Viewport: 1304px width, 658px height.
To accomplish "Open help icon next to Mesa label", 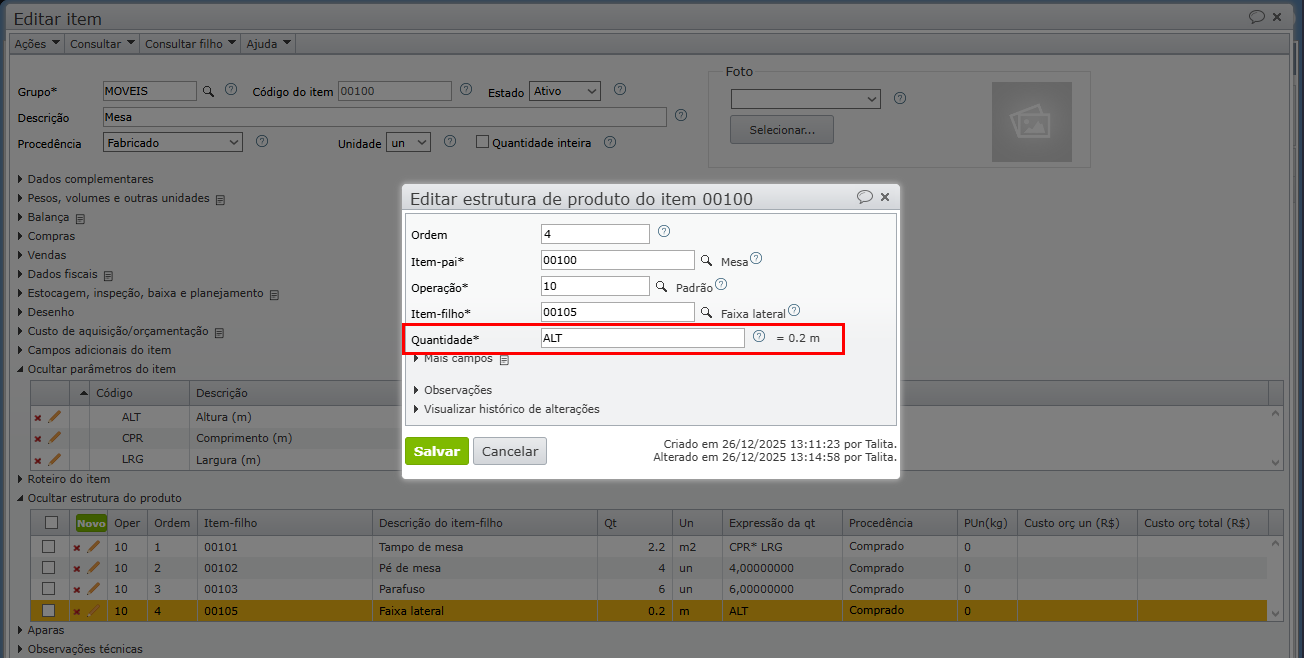I will point(756,258).
